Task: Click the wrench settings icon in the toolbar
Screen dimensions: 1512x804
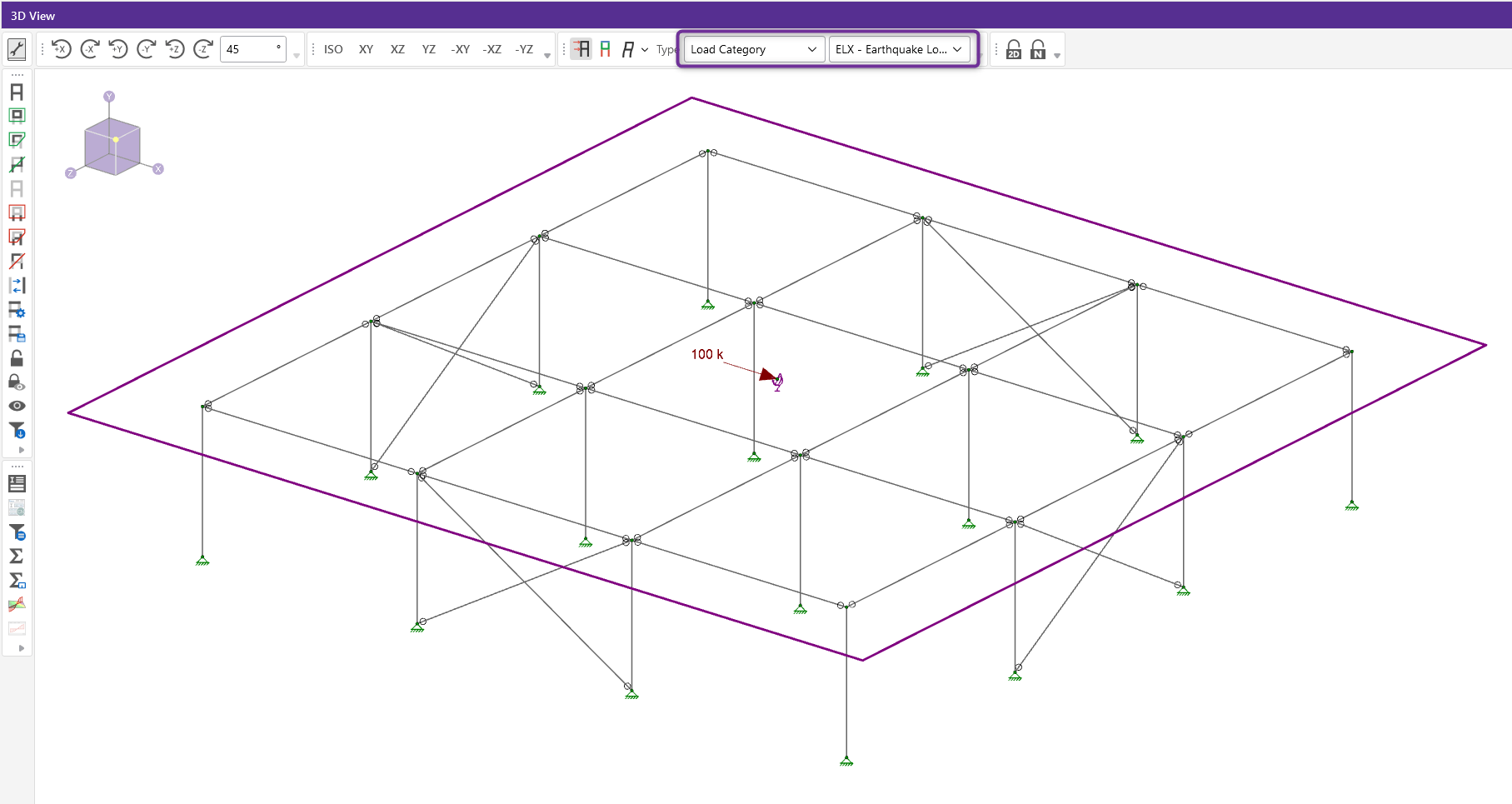Action: tap(17, 49)
